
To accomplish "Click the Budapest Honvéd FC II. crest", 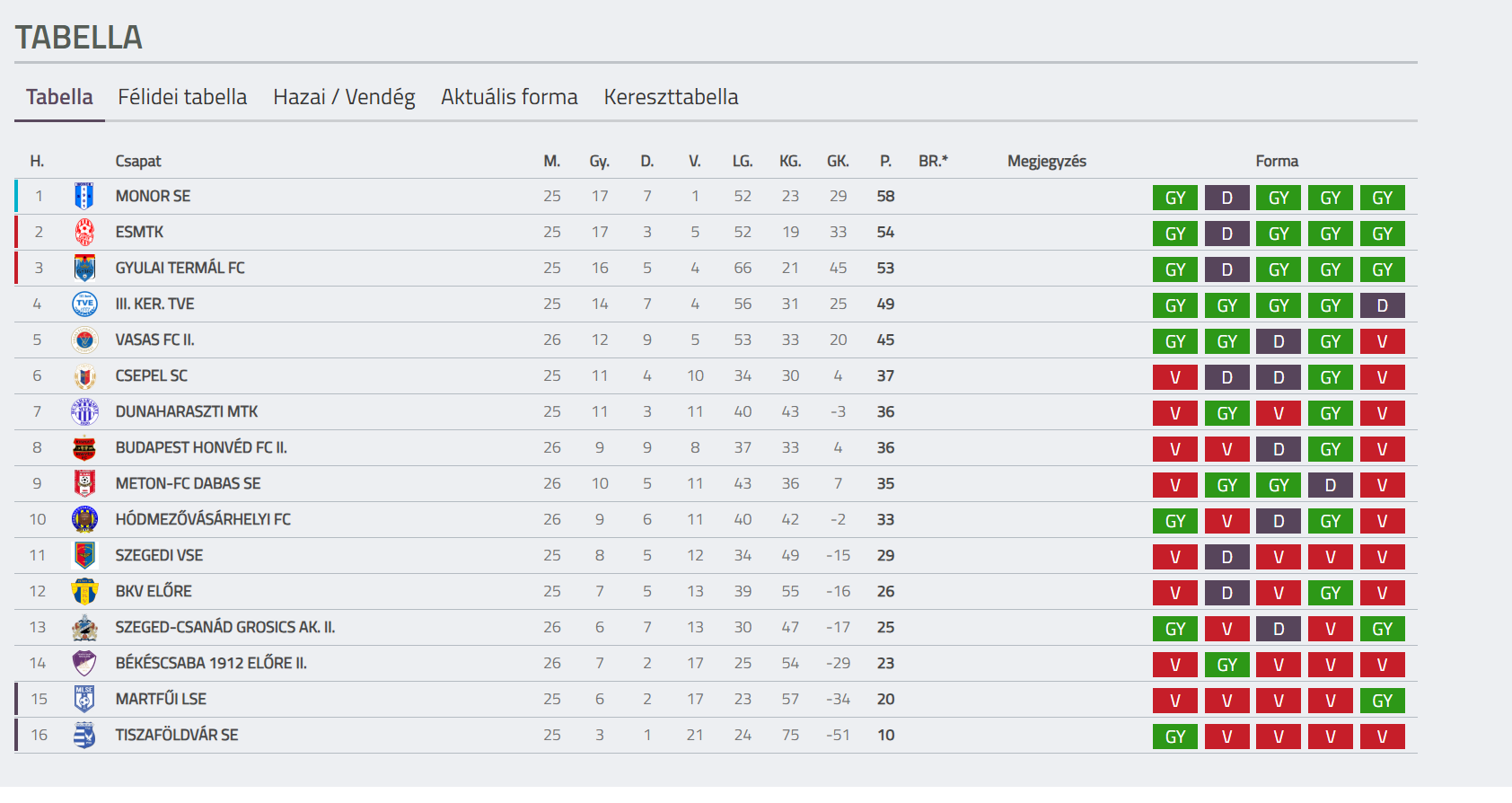I will click(84, 447).
